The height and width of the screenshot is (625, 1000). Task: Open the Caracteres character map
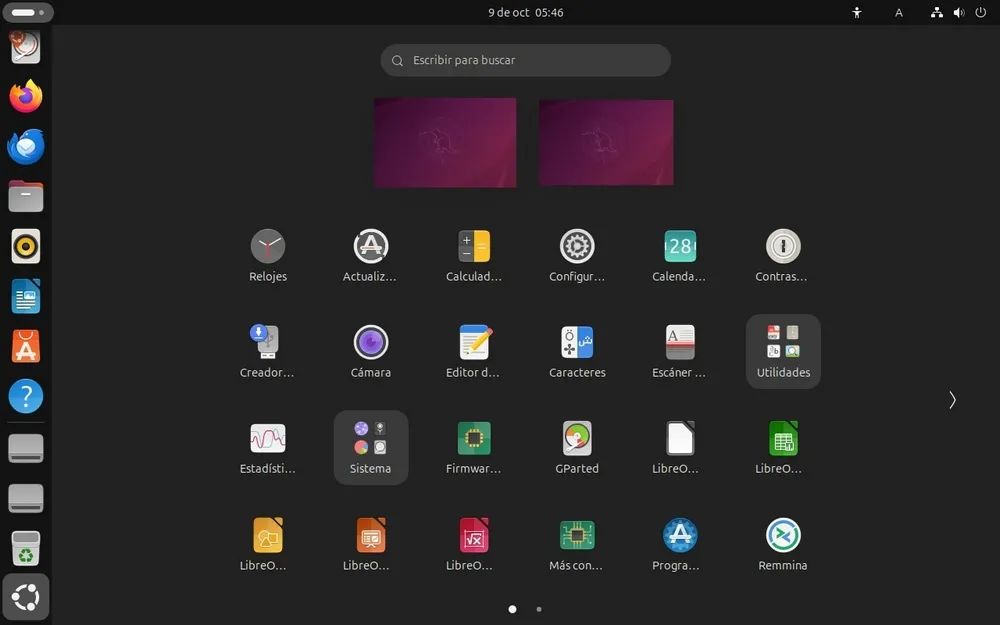(576, 341)
